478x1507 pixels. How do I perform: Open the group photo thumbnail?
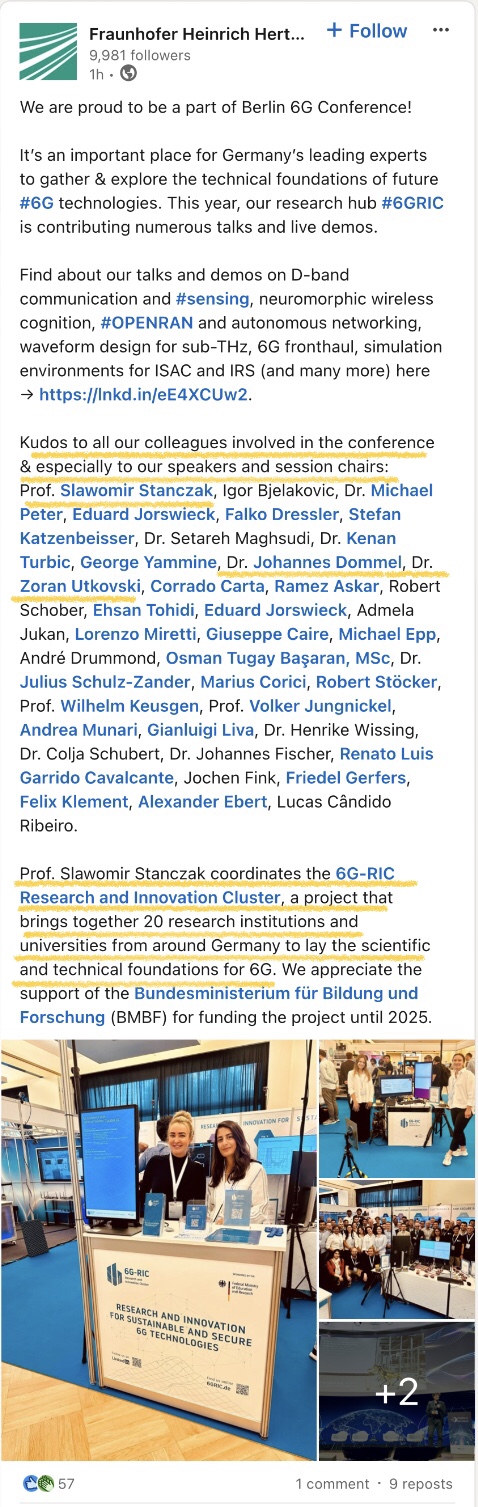coord(397,1250)
